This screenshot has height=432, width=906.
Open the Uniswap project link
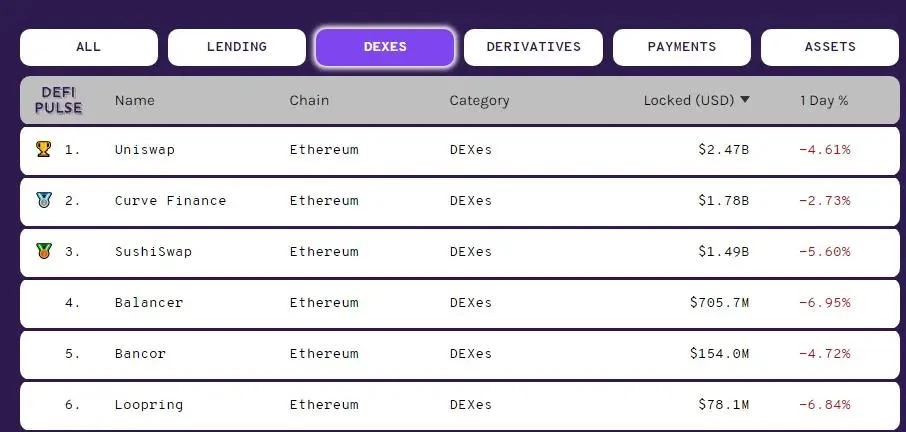click(x=144, y=150)
